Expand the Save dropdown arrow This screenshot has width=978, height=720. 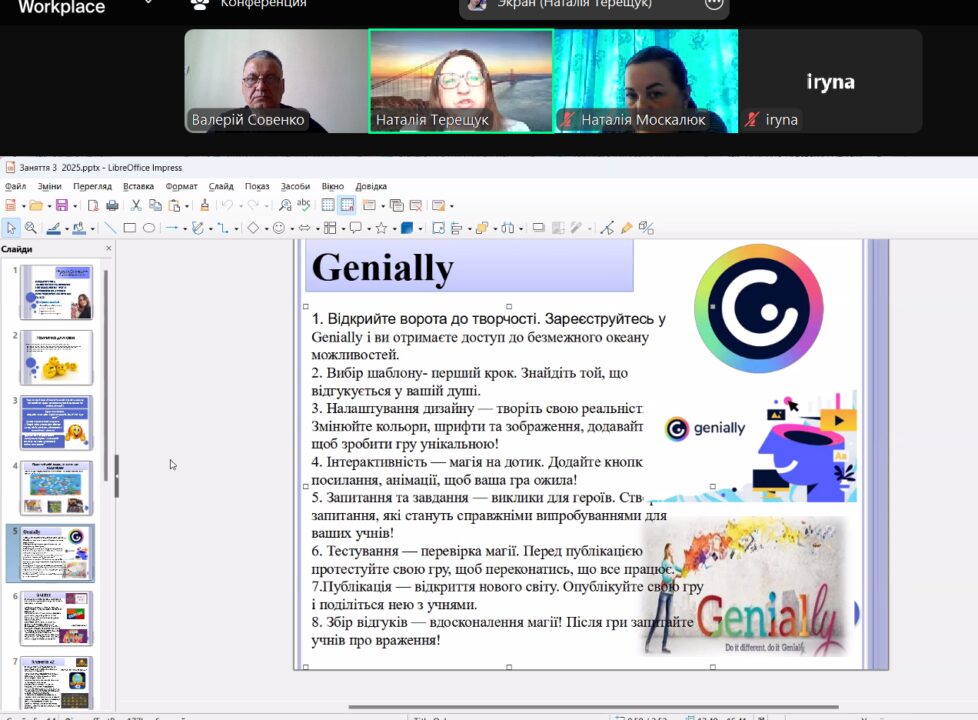[x=75, y=206]
